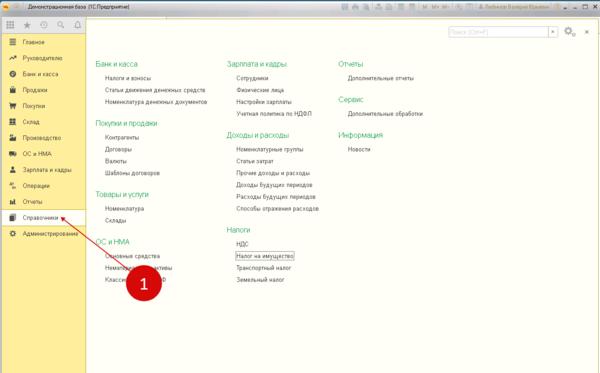The height and width of the screenshot is (373, 600).
Task: Open Зарплата и кадры sidebar section
Action: point(47,169)
